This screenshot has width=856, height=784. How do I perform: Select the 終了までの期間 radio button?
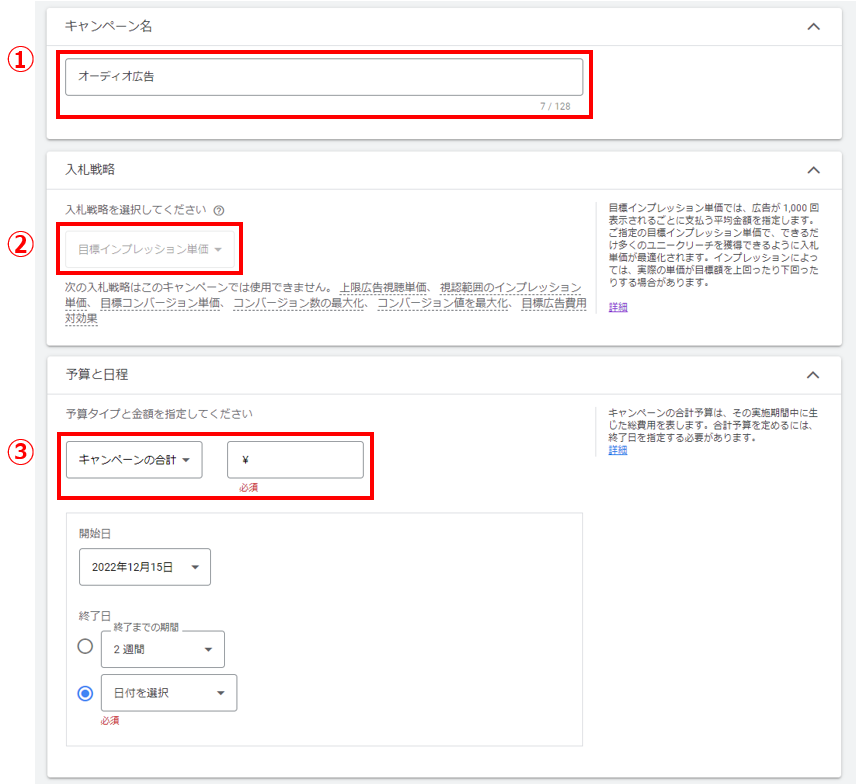tap(86, 647)
